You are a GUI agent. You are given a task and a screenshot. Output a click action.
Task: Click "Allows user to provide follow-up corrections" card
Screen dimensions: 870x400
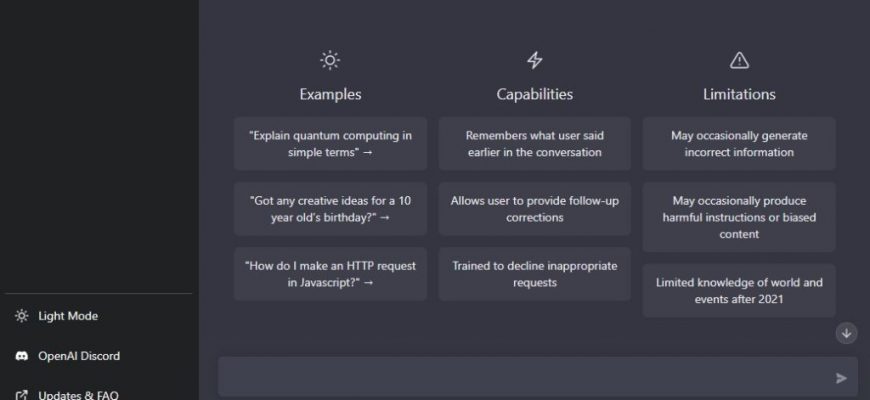pos(534,209)
